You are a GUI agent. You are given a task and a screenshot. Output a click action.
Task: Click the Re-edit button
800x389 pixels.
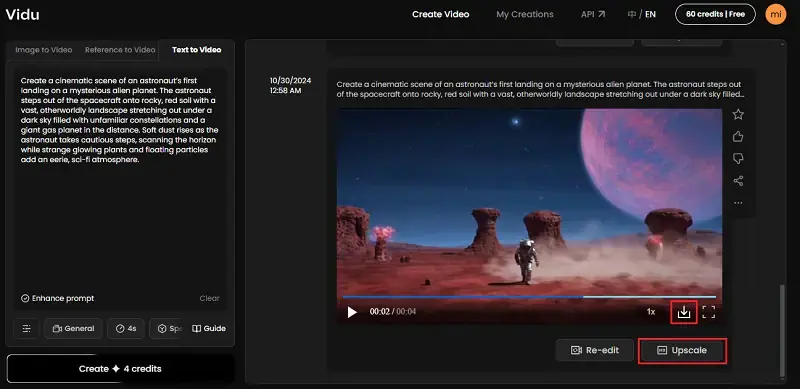tap(595, 350)
